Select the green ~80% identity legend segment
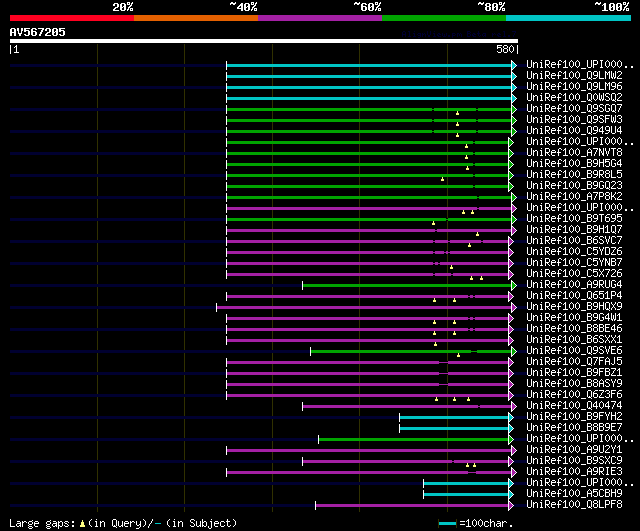 point(444,18)
